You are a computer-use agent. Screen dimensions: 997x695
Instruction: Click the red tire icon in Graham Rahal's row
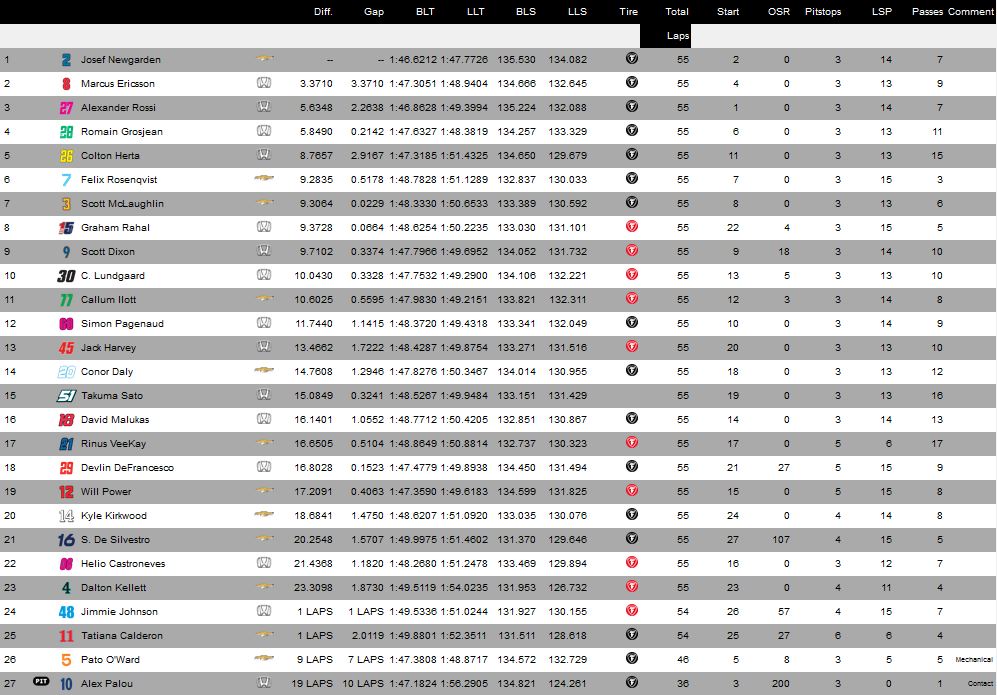632,228
